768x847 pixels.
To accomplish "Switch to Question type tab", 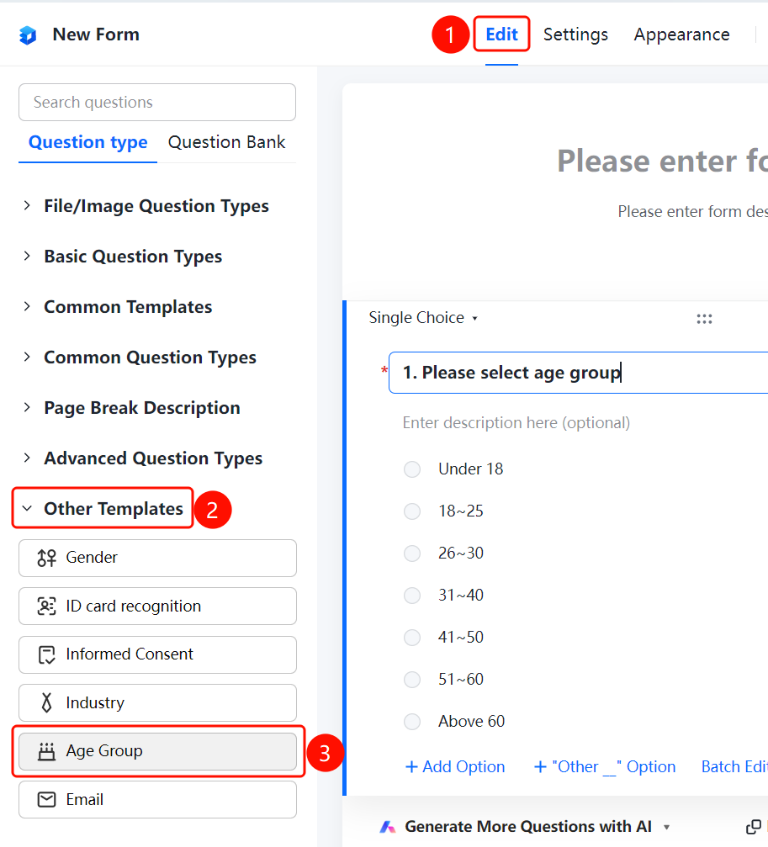I will point(88,143).
